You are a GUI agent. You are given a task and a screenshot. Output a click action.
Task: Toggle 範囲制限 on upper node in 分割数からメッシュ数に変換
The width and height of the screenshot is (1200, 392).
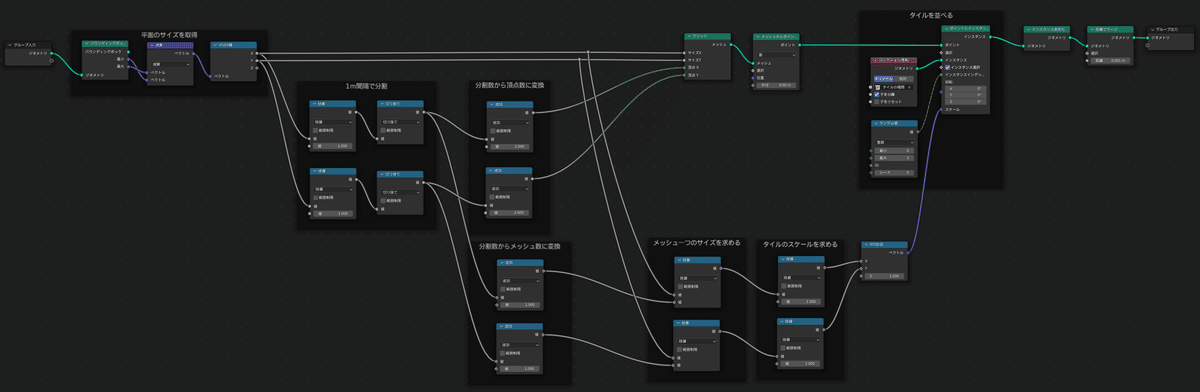(503, 289)
